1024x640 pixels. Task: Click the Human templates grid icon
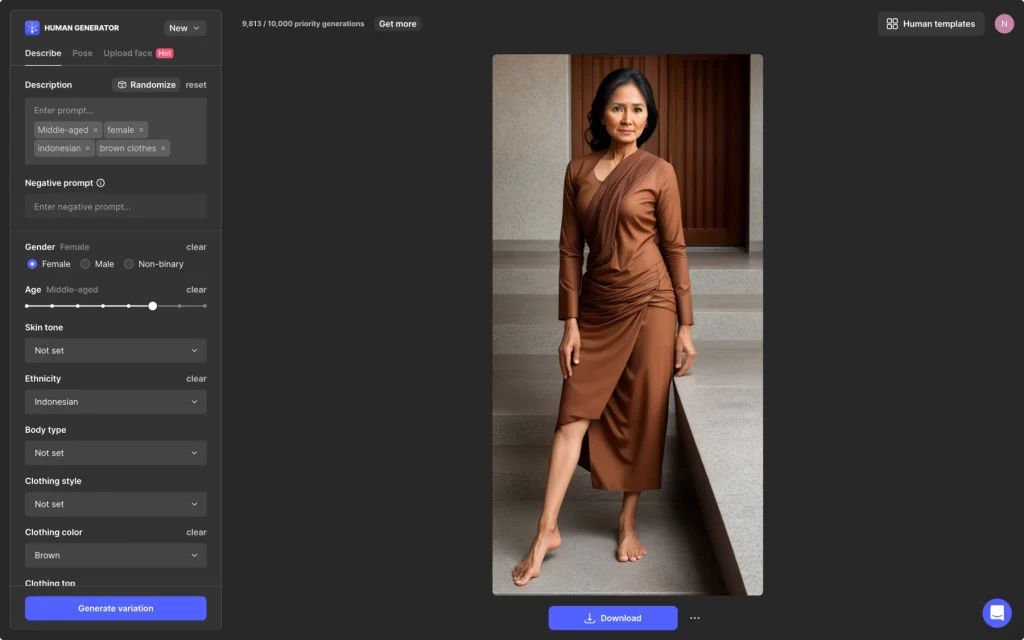(892, 24)
